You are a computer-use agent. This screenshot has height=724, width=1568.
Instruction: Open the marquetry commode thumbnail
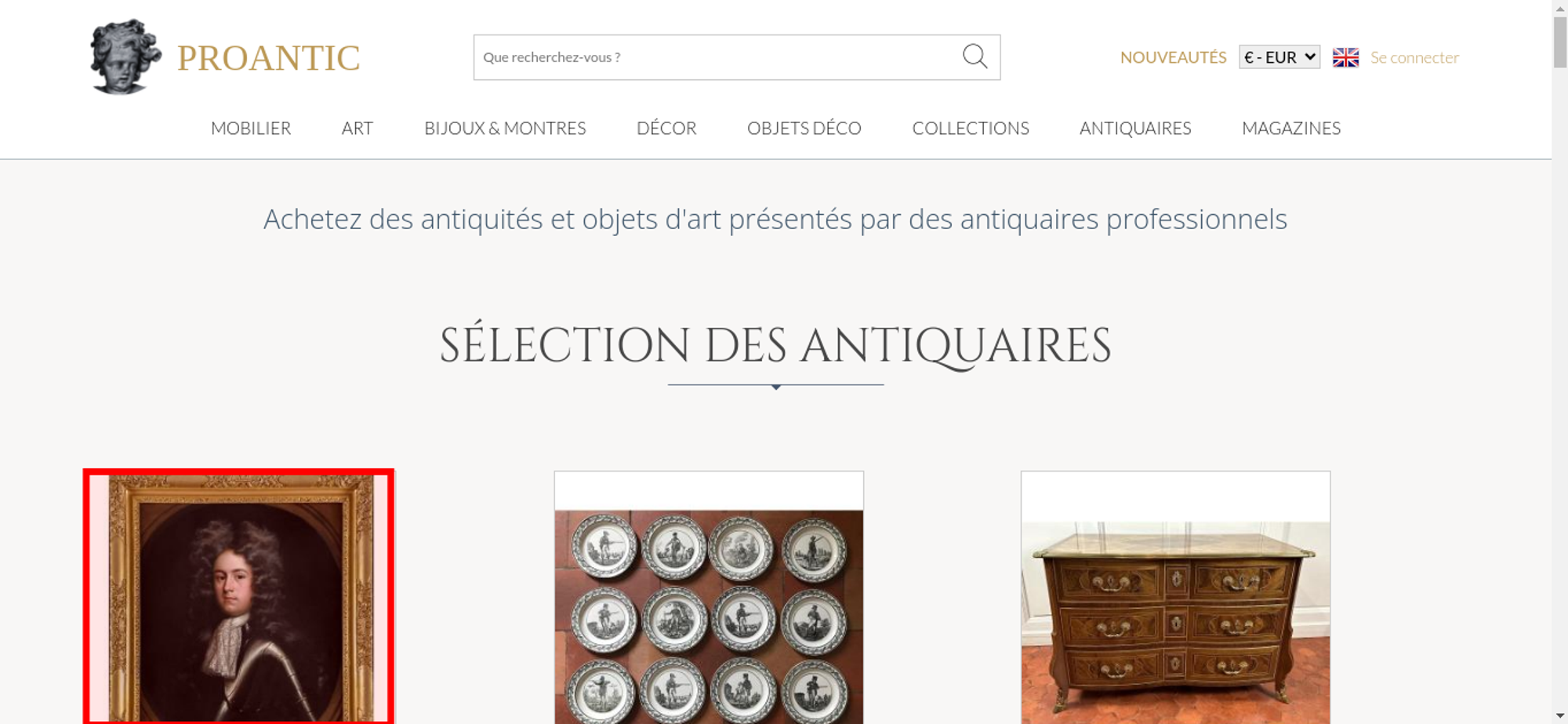1175,598
